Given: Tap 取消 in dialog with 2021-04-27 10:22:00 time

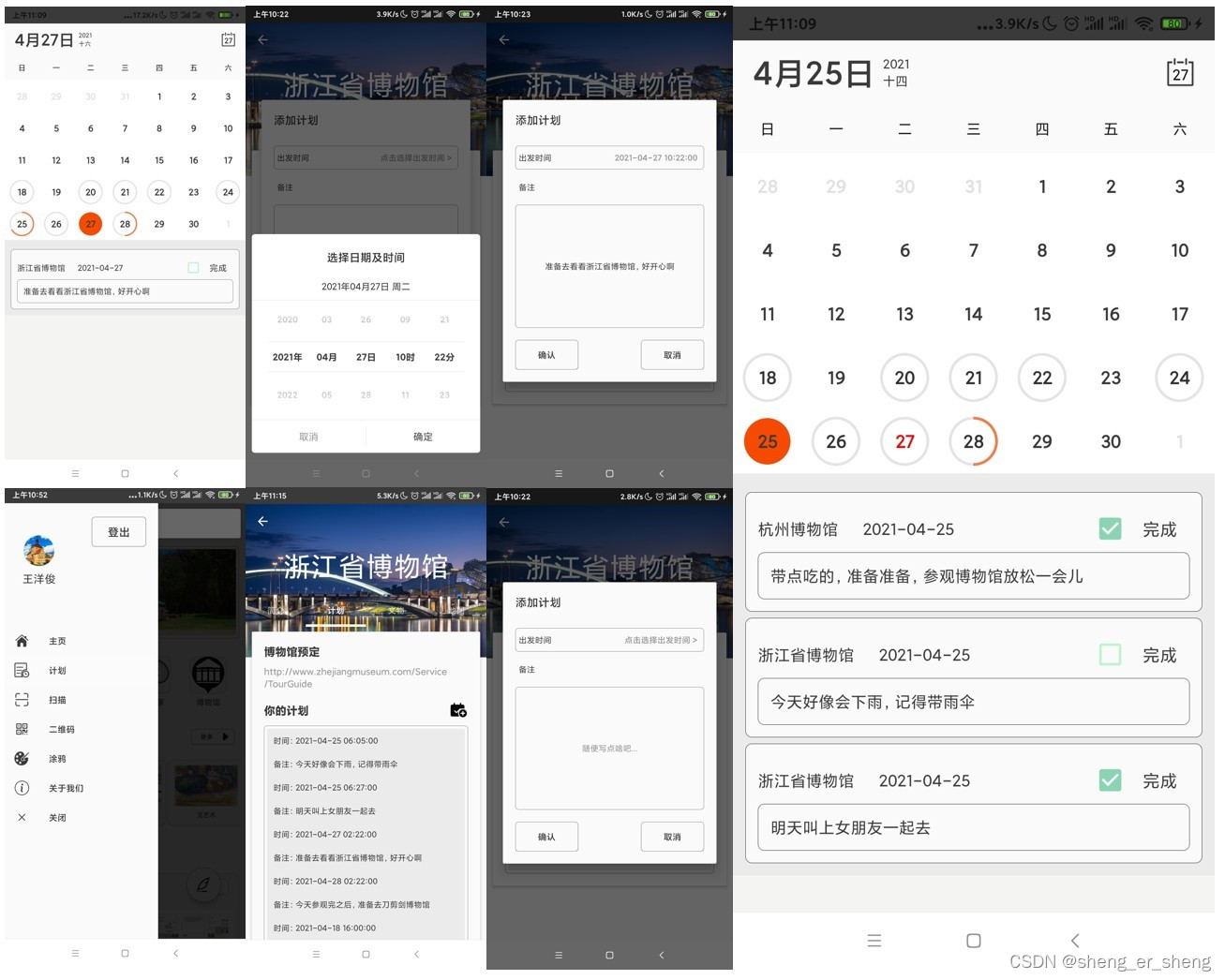Looking at the screenshot, I should pos(672,355).
